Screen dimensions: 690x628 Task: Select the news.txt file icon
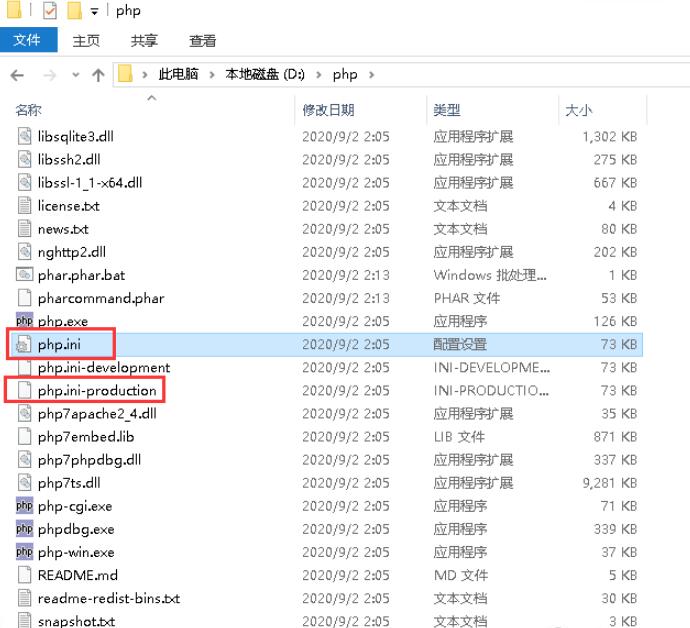24,229
